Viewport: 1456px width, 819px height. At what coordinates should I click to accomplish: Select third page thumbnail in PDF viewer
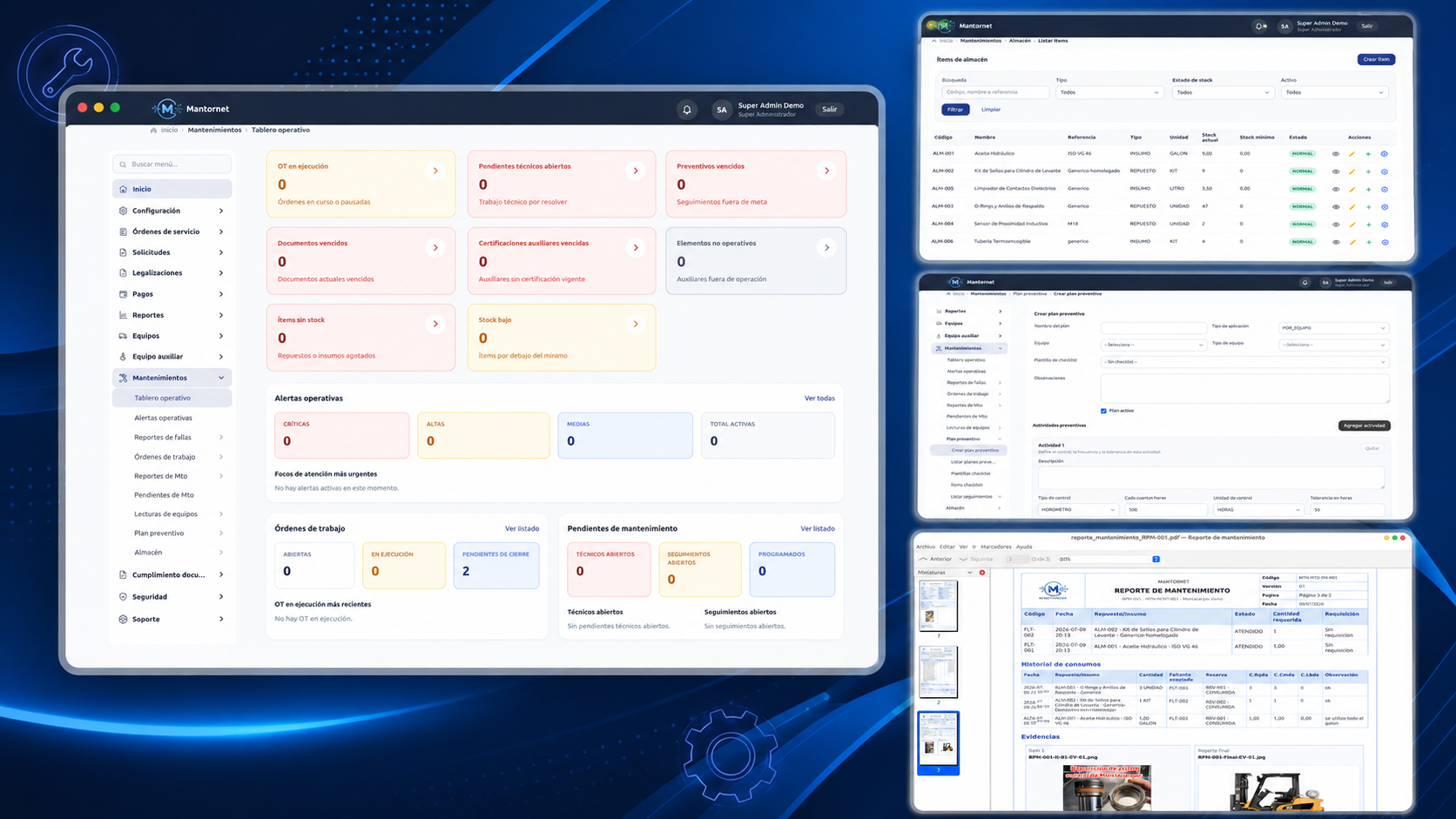coord(939,739)
